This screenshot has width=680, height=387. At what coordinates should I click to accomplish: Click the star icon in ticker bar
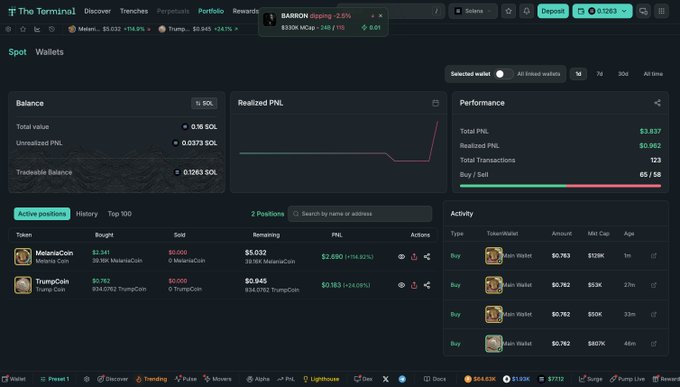click(23, 29)
